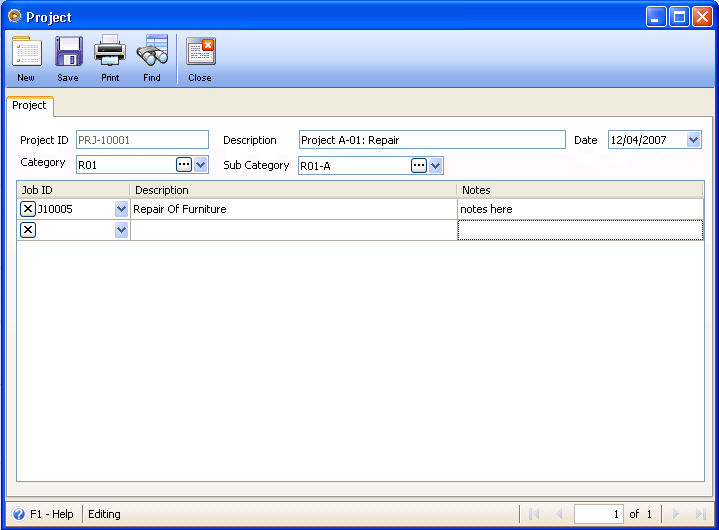Go to previous record arrow
Viewport: 719px width, 530px height.
pos(559,514)
